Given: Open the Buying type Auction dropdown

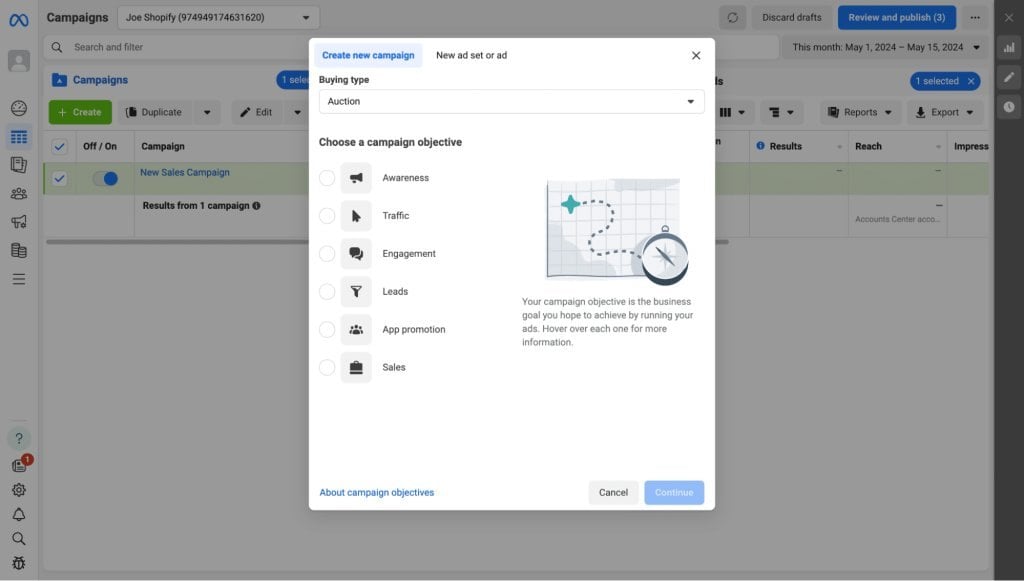Looking at the screenshot, I should coord(511,101).
